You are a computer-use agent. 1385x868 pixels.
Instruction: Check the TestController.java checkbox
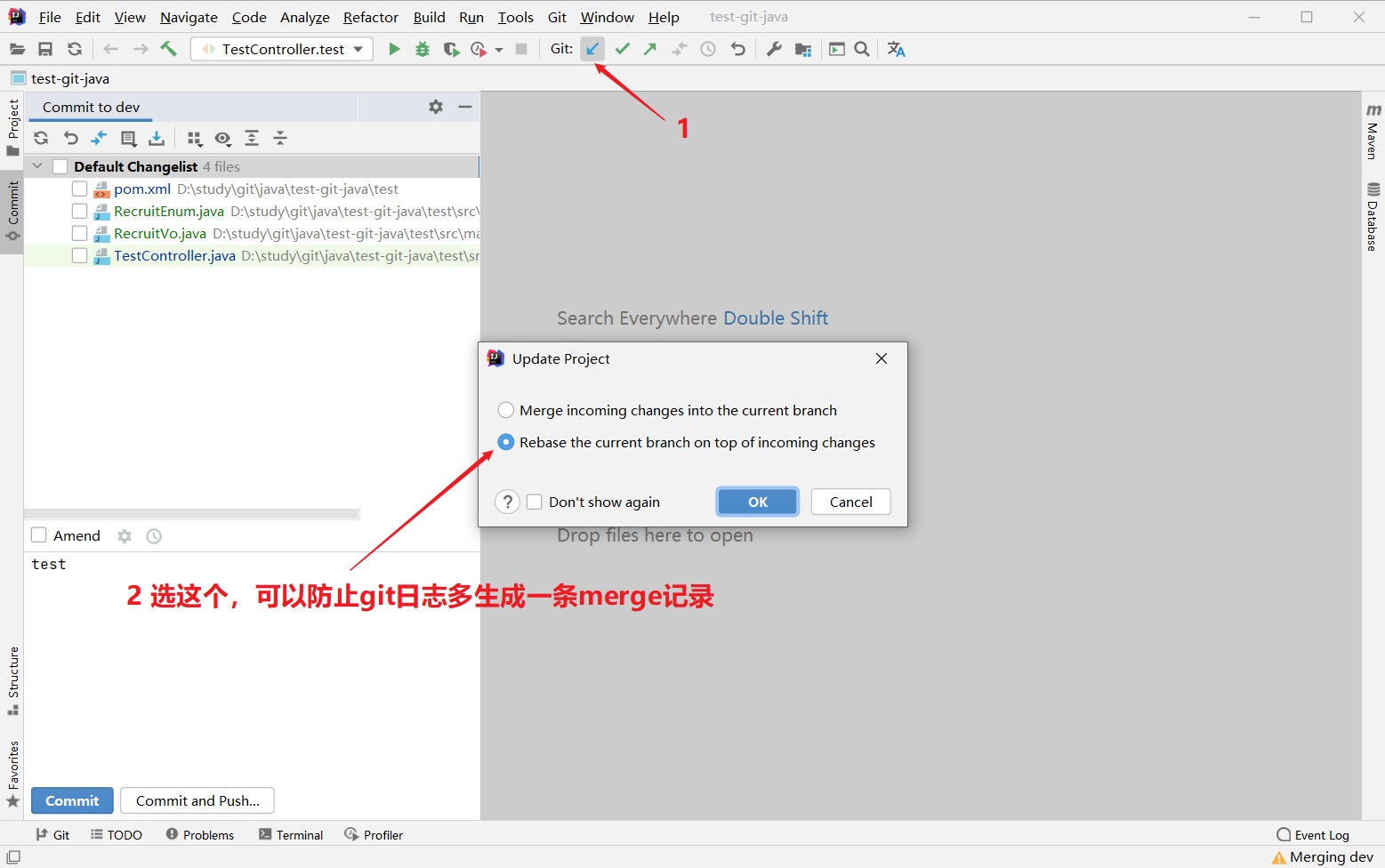[x=79, y=255]
